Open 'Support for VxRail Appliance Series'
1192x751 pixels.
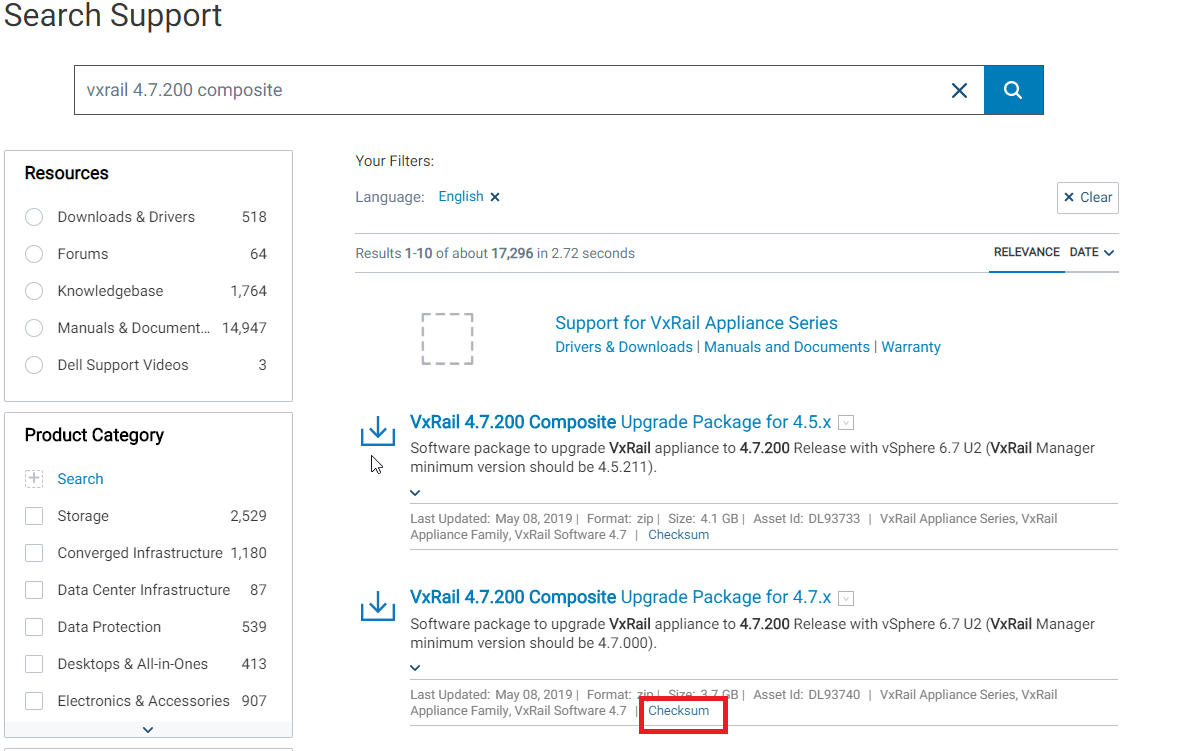pyautogui.click(x=696, y=323)
